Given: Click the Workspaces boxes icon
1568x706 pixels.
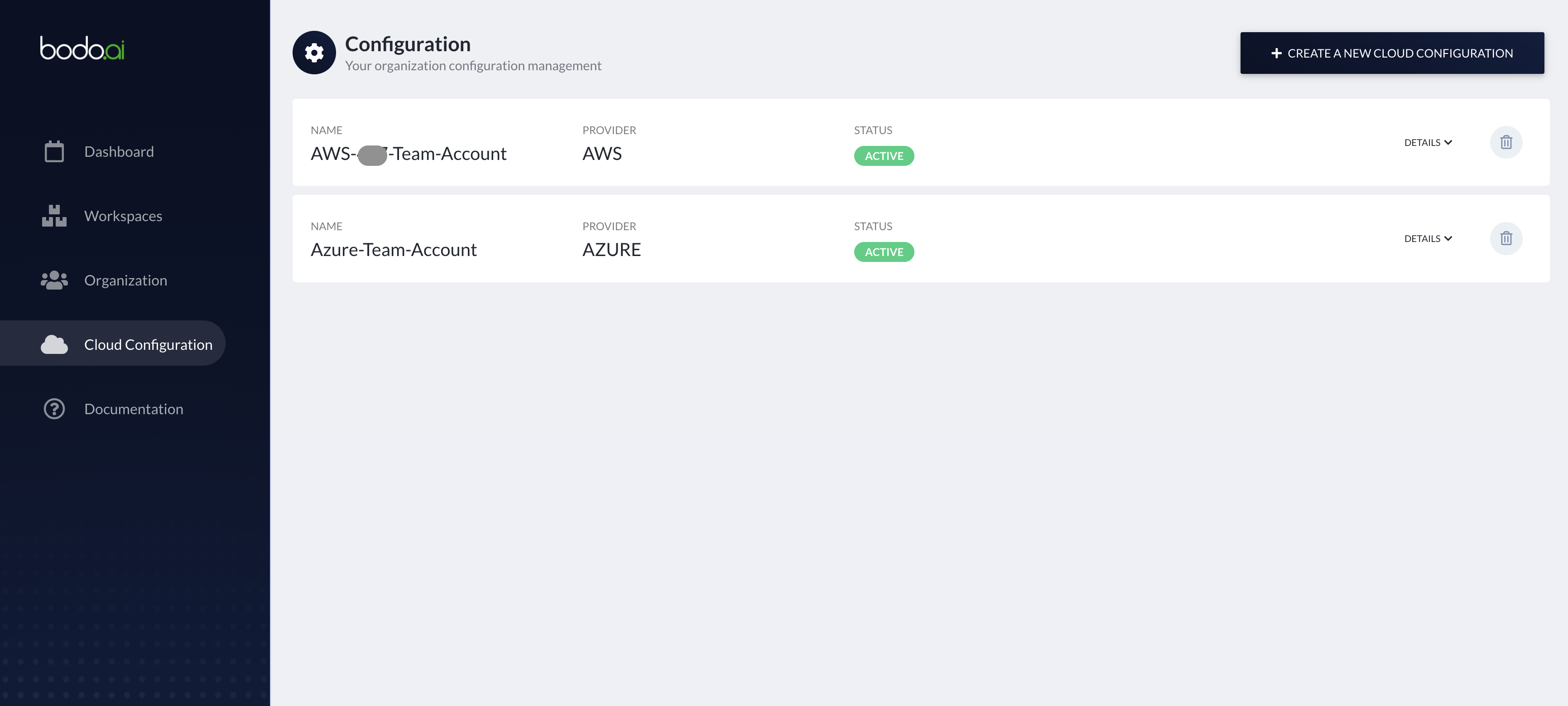Looking at the screenshot, I should pyautogui.click(x=54, y=216).
